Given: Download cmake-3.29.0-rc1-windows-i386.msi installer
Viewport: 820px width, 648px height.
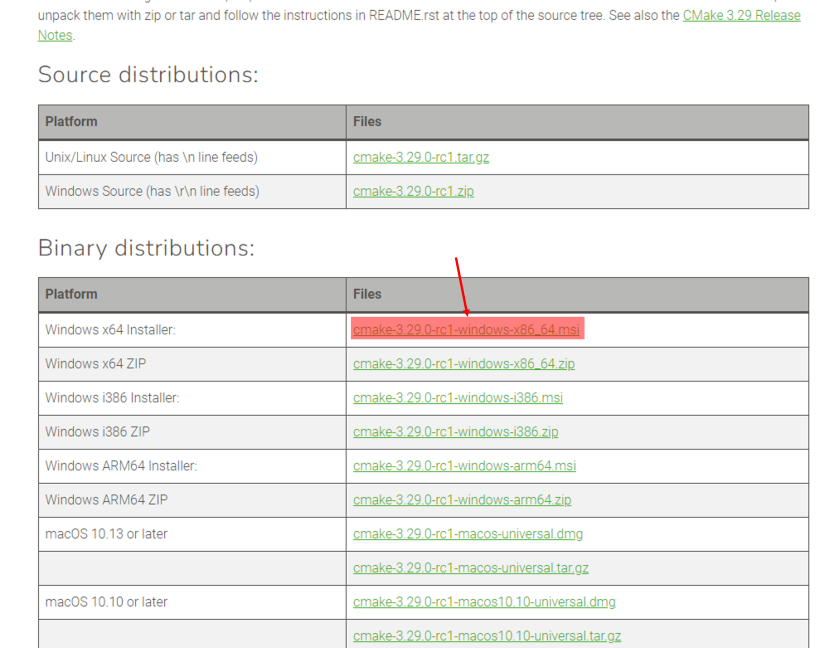Looking at the screenshot, I should click(458, 398).
